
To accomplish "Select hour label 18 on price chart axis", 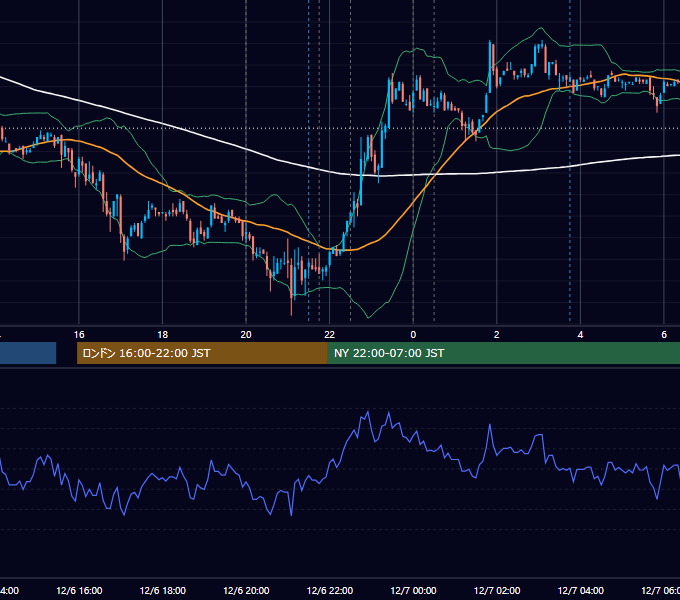I will pyautogui.click(x=163, y=335).
